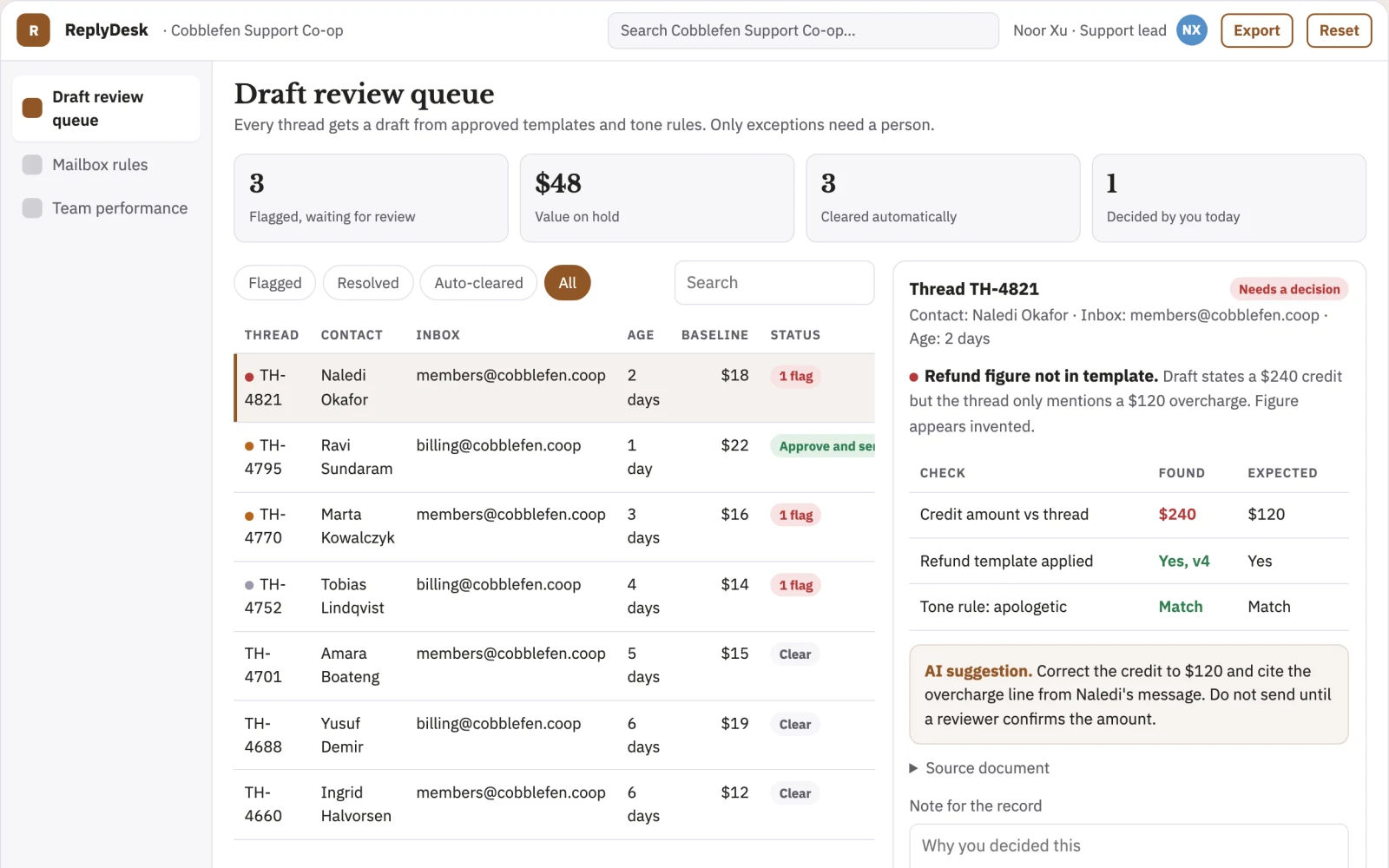
Task: Click the Needs a decision badge
Action: point(1288,289)
